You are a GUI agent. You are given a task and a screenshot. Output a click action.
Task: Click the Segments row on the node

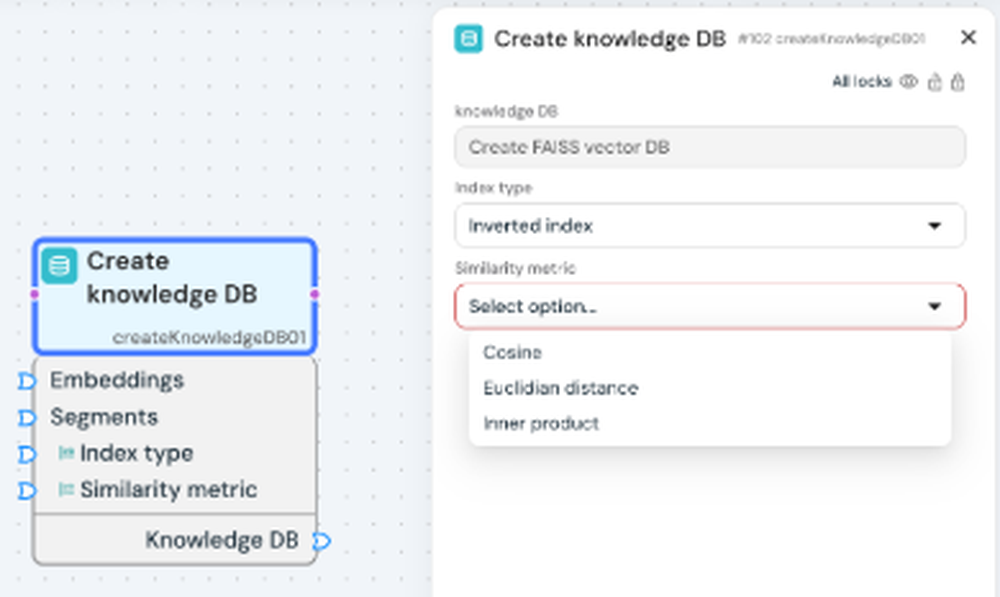pyautogui.click(x=175, y=417)
